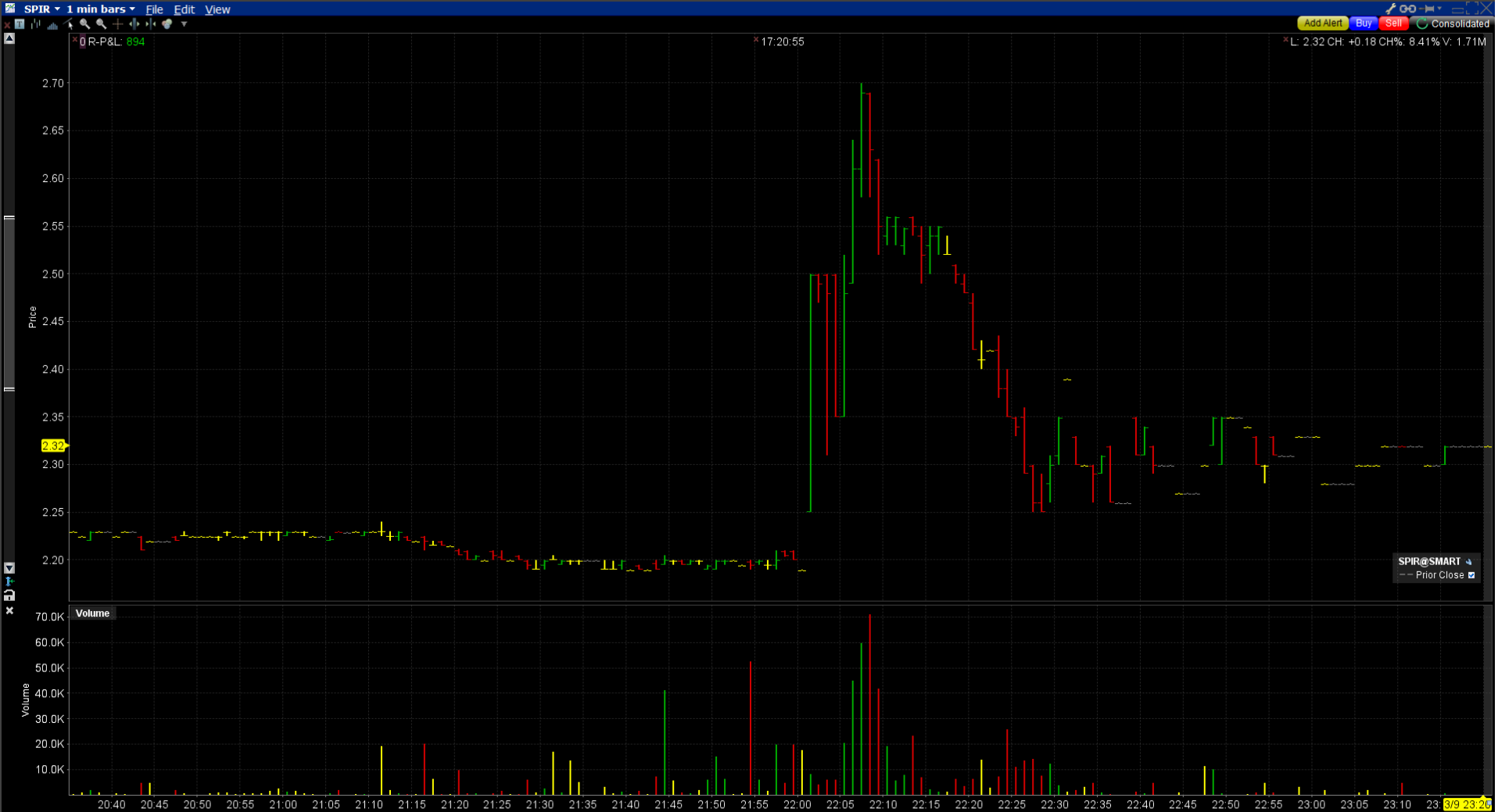Click the 3/9 23:20 date marker on time axis
Image resolution: width=1498 pixels, height=812 pixels.
click(1467, 804)
